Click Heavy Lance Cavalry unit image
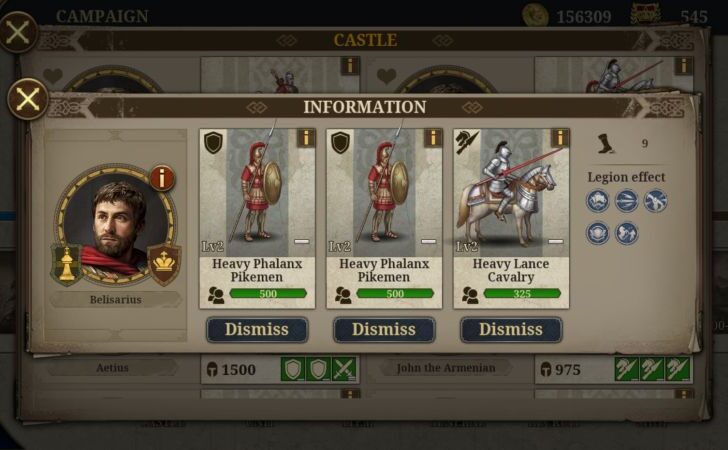The image size is (728, 450). [x=511, y=193]
